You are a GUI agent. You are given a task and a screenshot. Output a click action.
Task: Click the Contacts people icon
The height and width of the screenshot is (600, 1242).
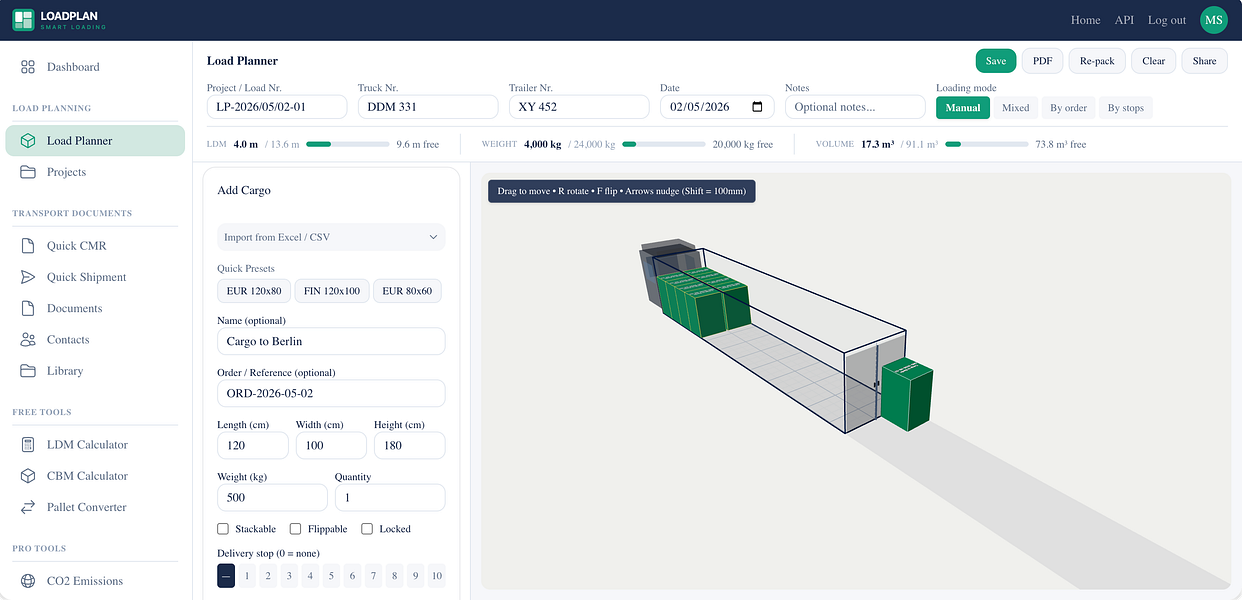[x=28, y=340]
